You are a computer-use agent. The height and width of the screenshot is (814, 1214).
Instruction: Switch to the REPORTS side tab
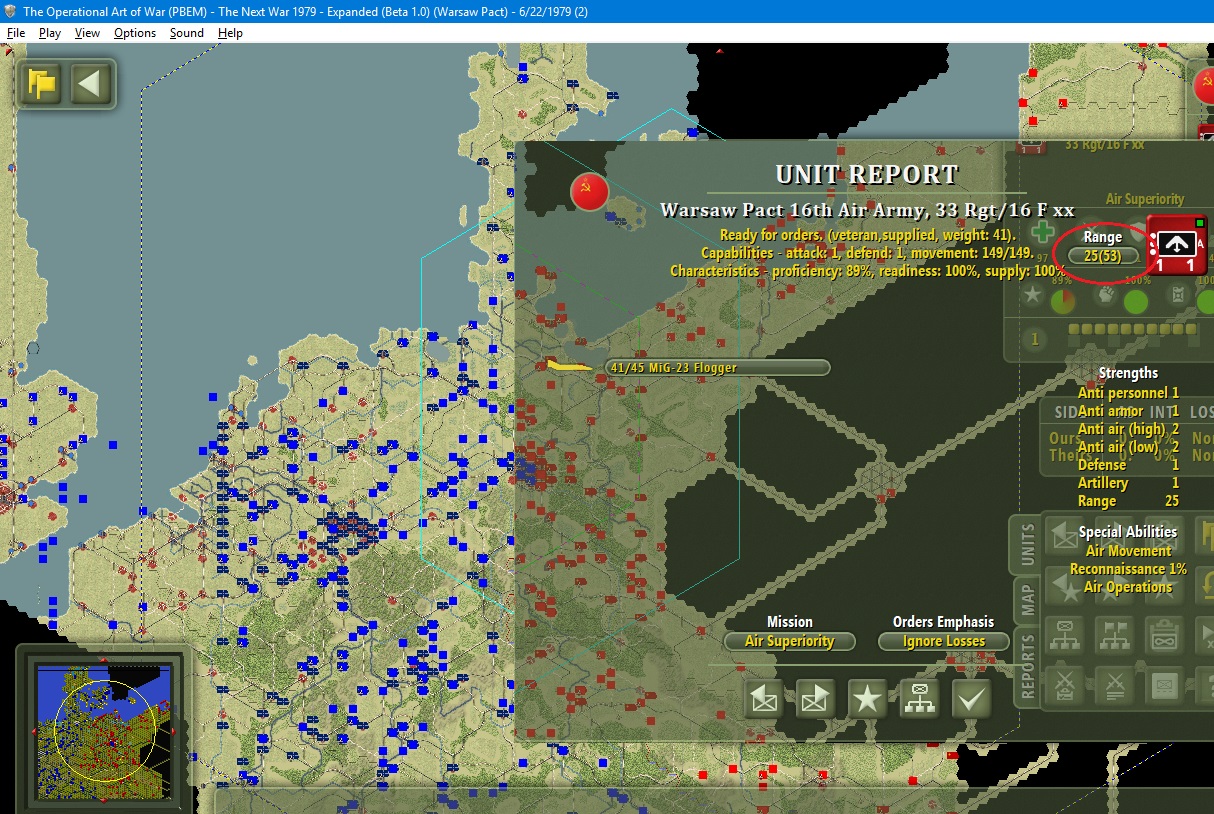(1027, 667)
